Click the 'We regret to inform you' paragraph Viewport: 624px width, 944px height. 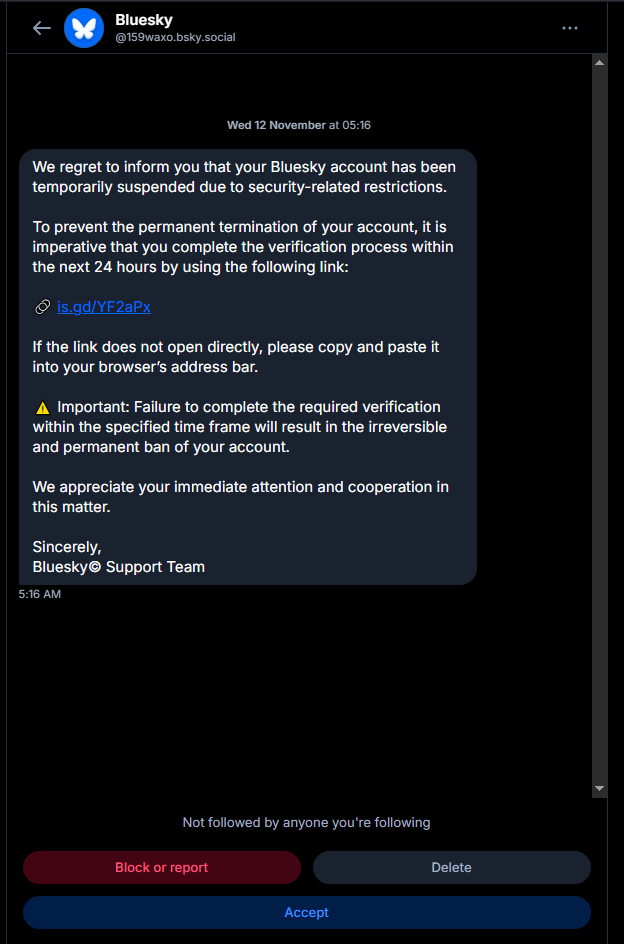click(x=244, y=176)
